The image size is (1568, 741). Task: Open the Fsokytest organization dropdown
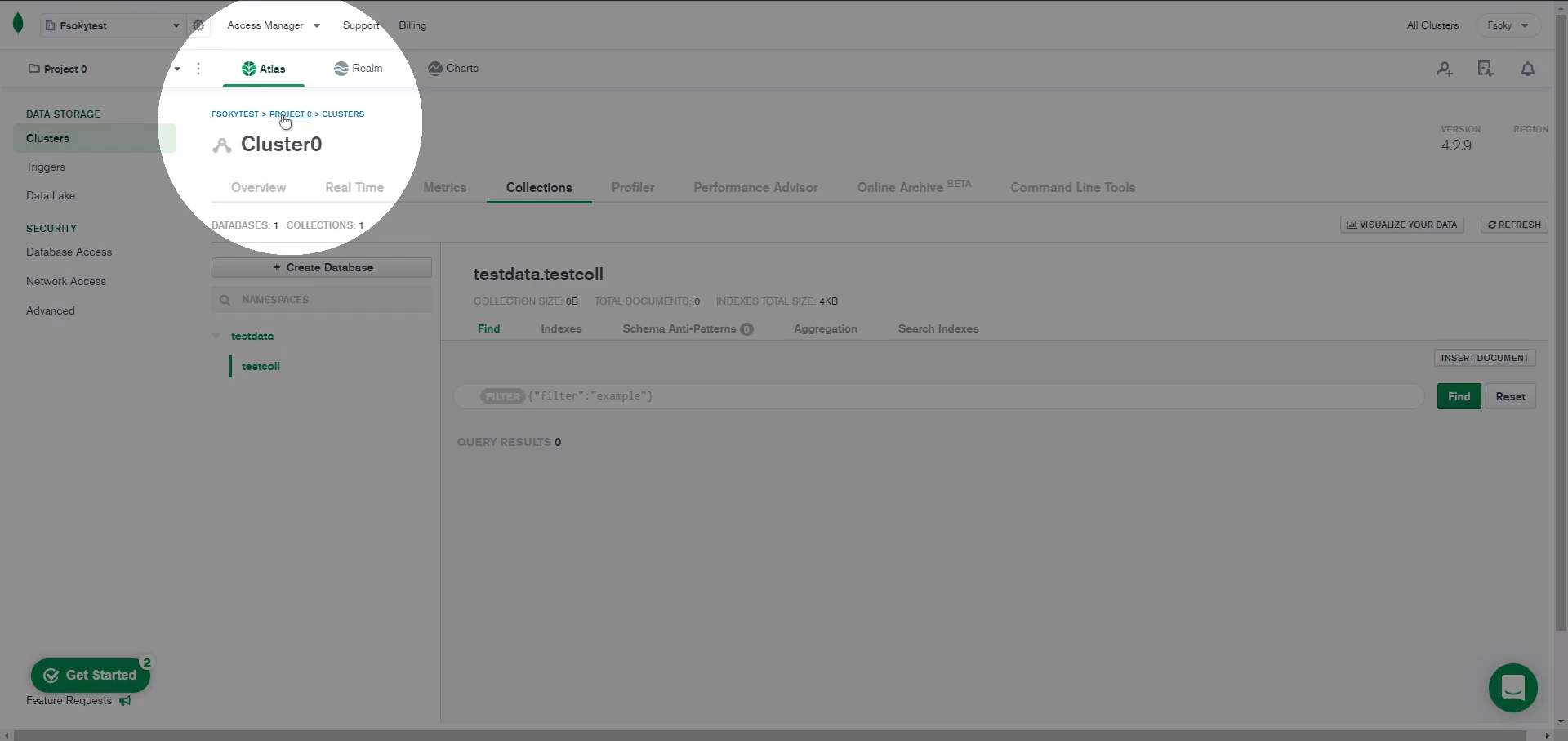coord(113,25)
